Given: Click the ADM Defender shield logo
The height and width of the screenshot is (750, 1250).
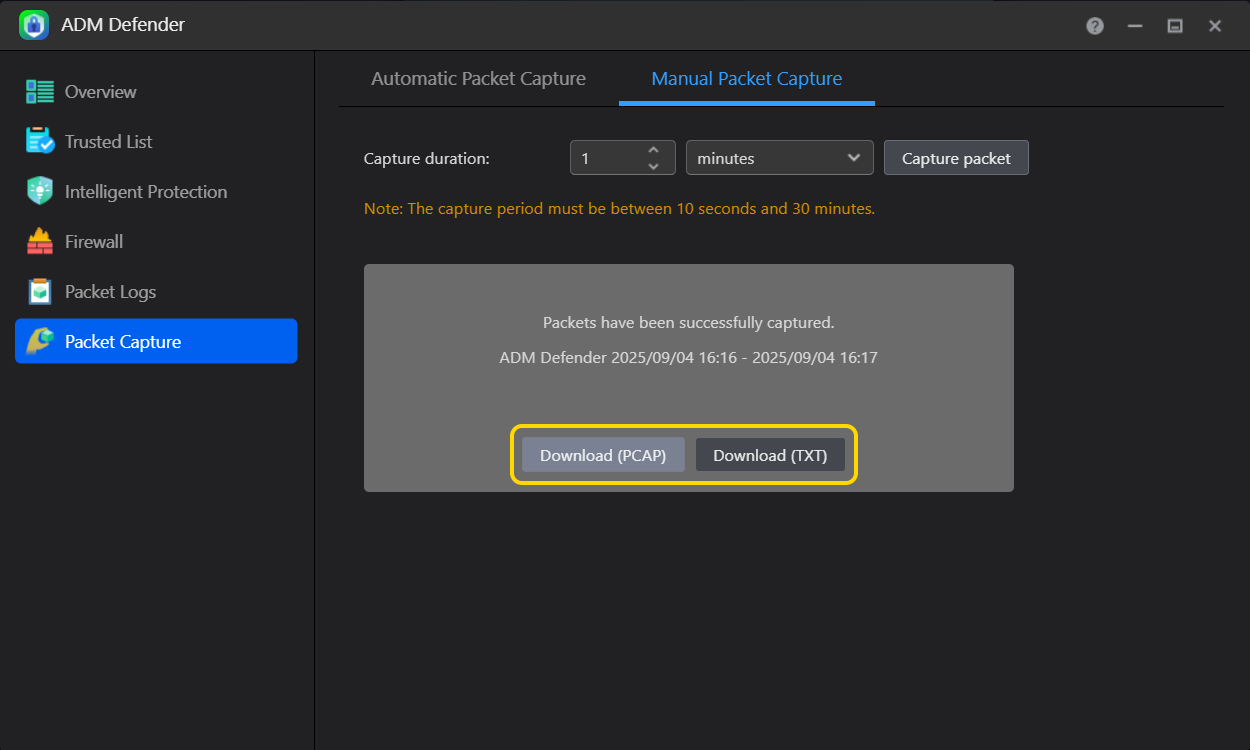Looking at the screenshot, I should click(x=34, y=25).
